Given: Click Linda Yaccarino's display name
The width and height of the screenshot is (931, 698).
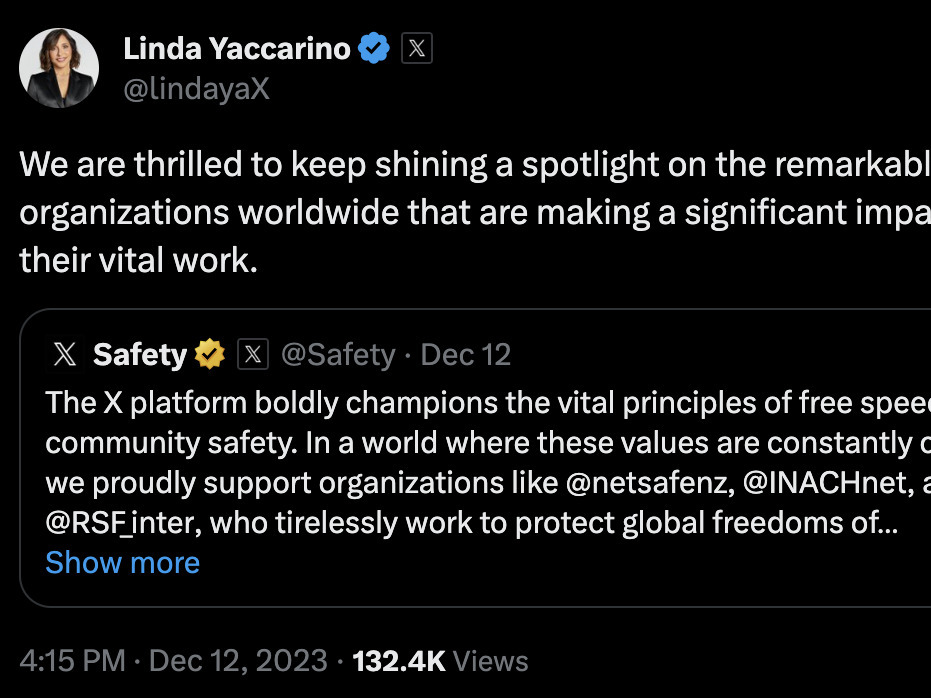Looking at the screenshot, I should point(236,47).
